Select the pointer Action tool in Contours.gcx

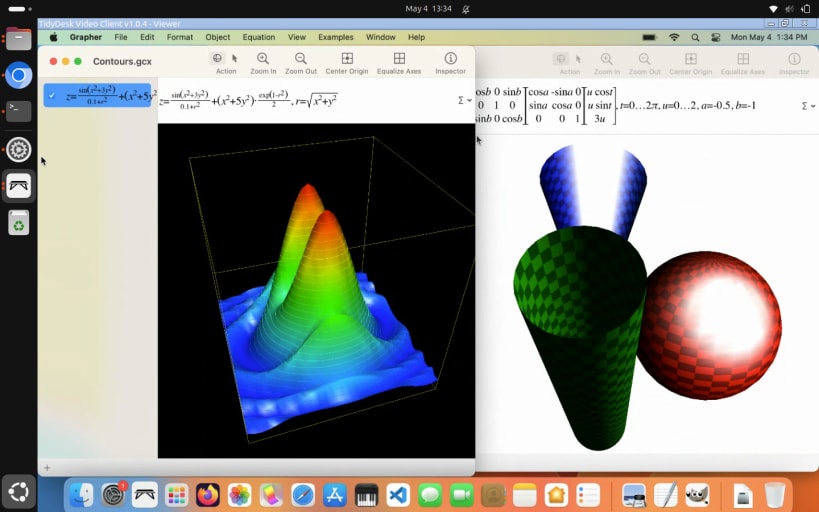coord(235,58)
